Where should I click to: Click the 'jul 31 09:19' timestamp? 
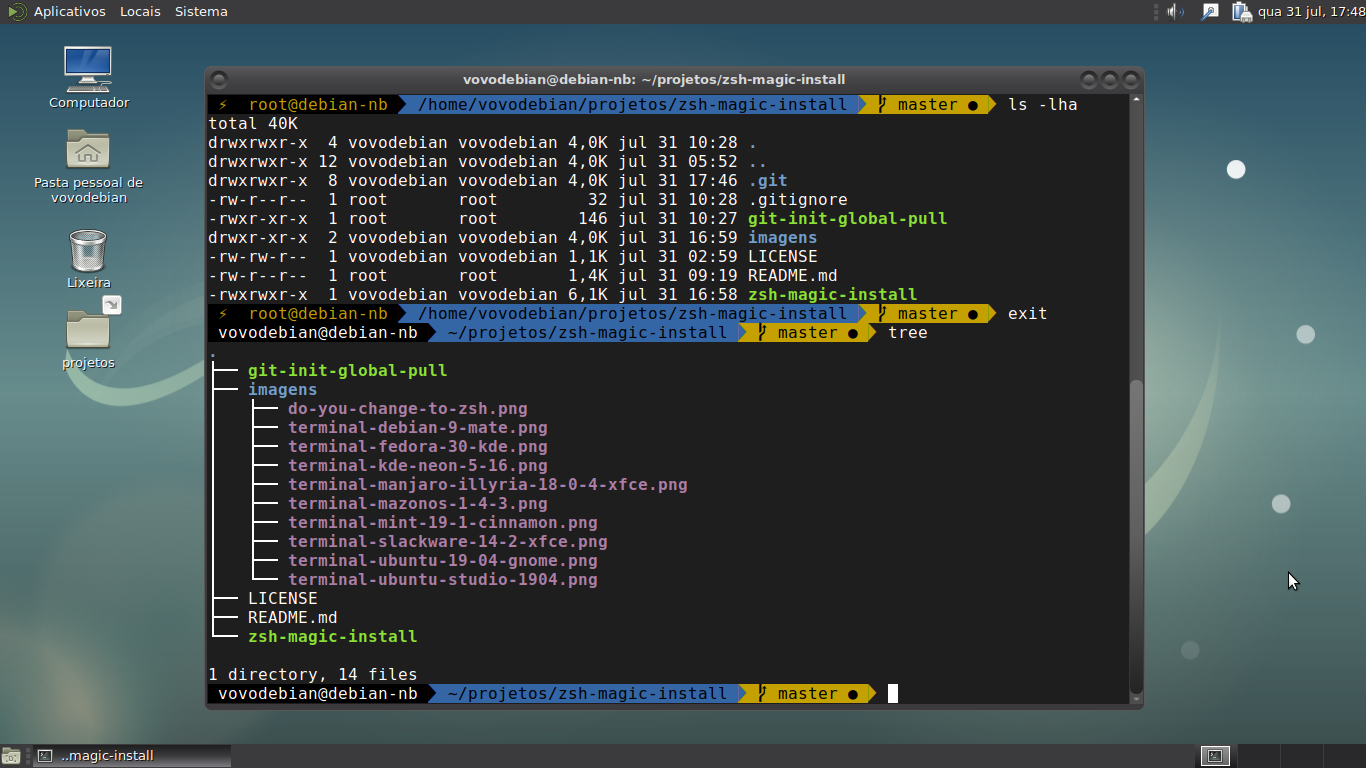click(x=678, y=275)
